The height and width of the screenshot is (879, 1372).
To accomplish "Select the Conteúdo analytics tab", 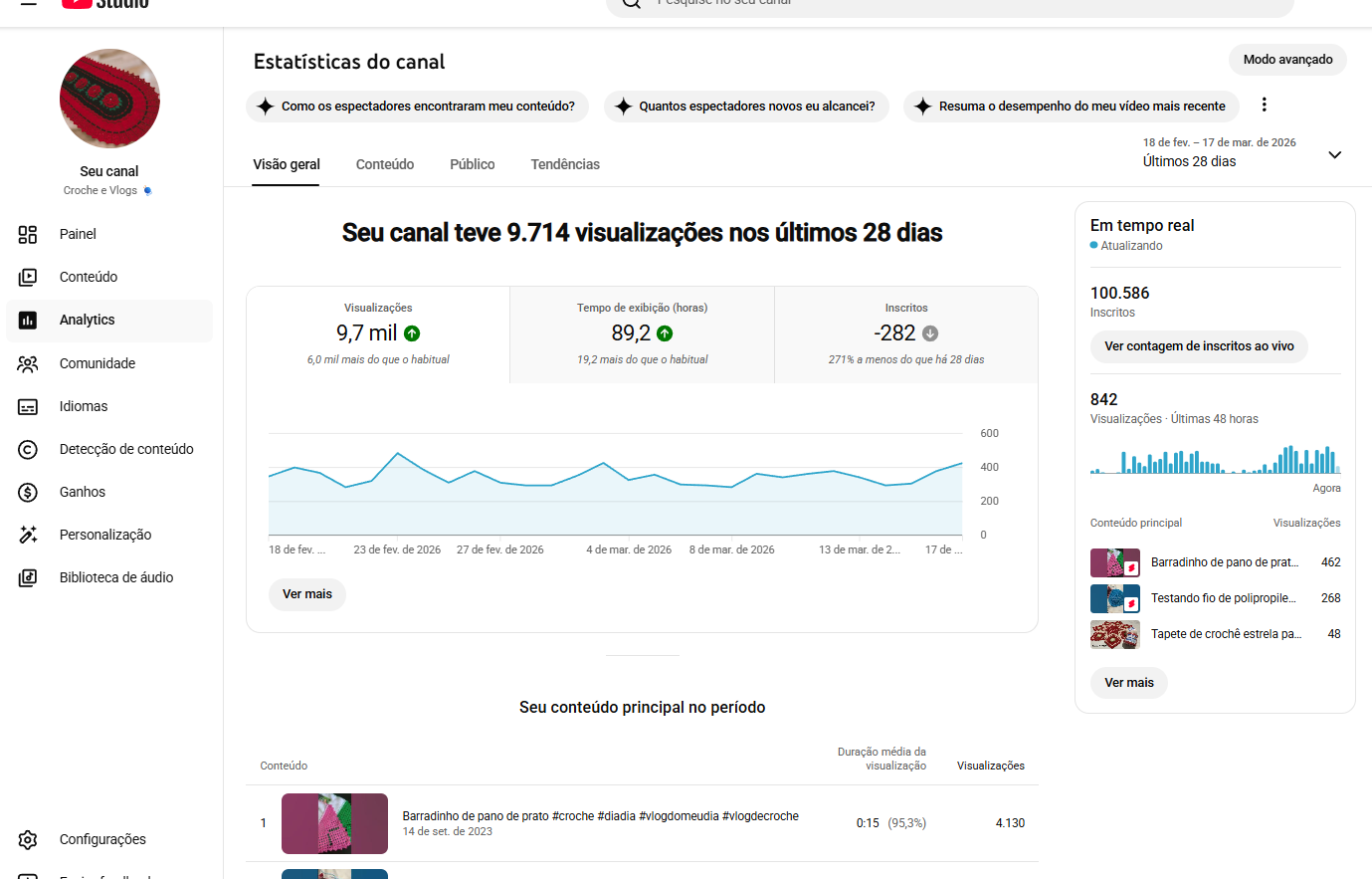I will pos(385,164).
